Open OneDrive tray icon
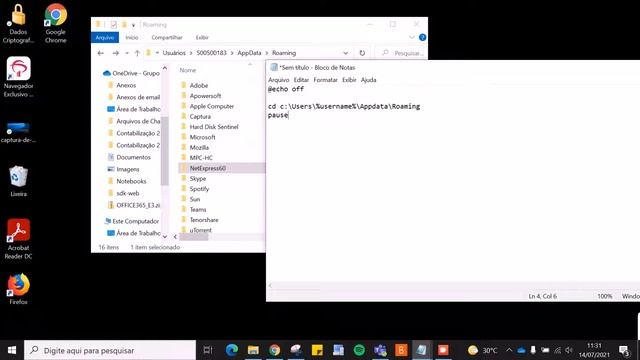The width and height of the screenshot is (640, 360). 521,350
